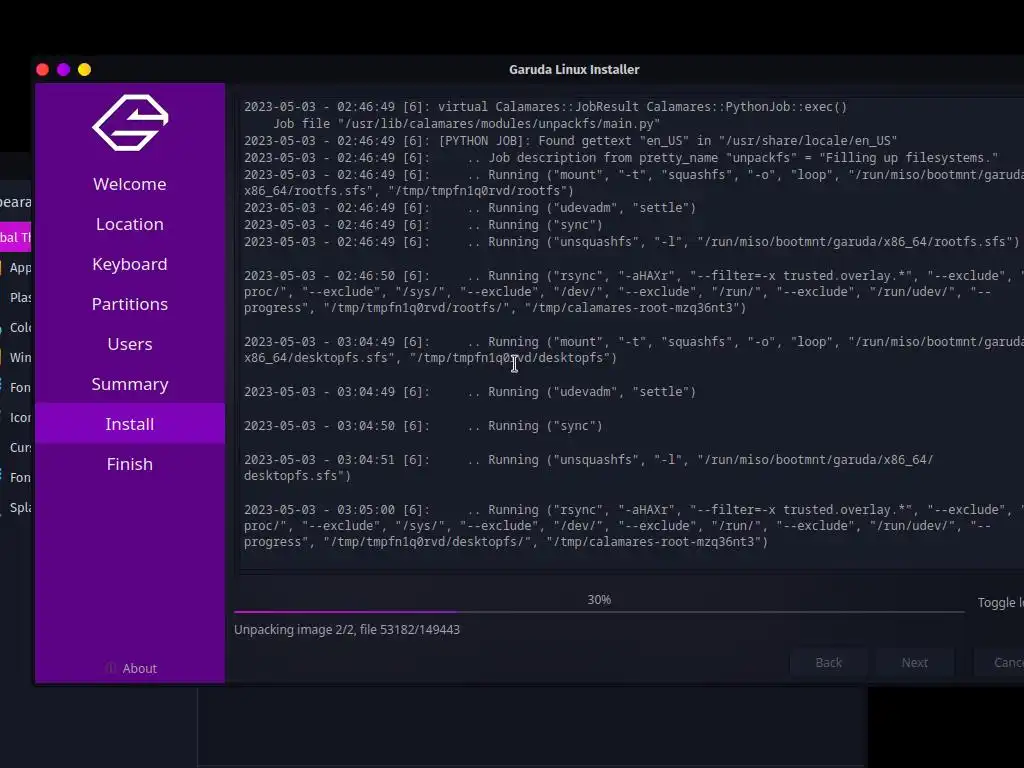Screen dimensions: 1024x768
Task: Click the Finish step in the sidebar
Action: pos(130,464)
